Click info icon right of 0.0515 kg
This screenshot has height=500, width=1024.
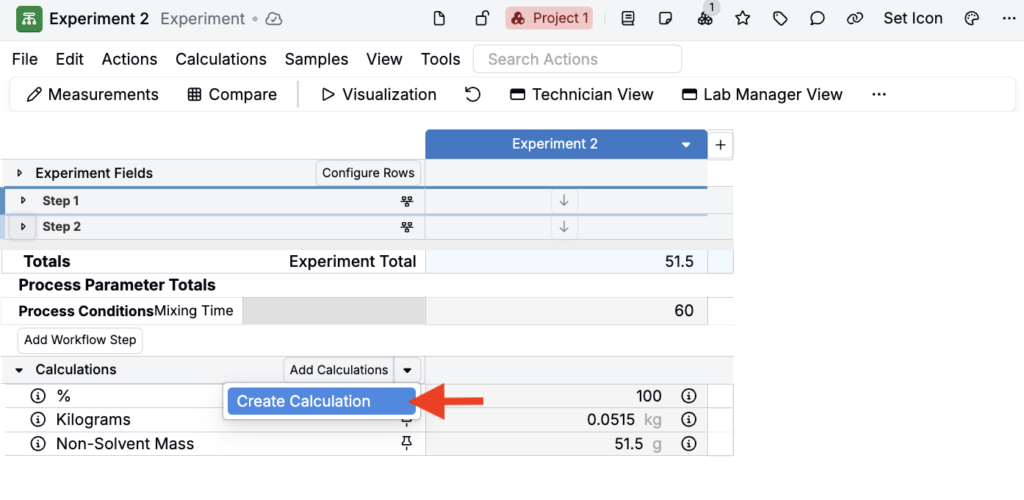688,420
